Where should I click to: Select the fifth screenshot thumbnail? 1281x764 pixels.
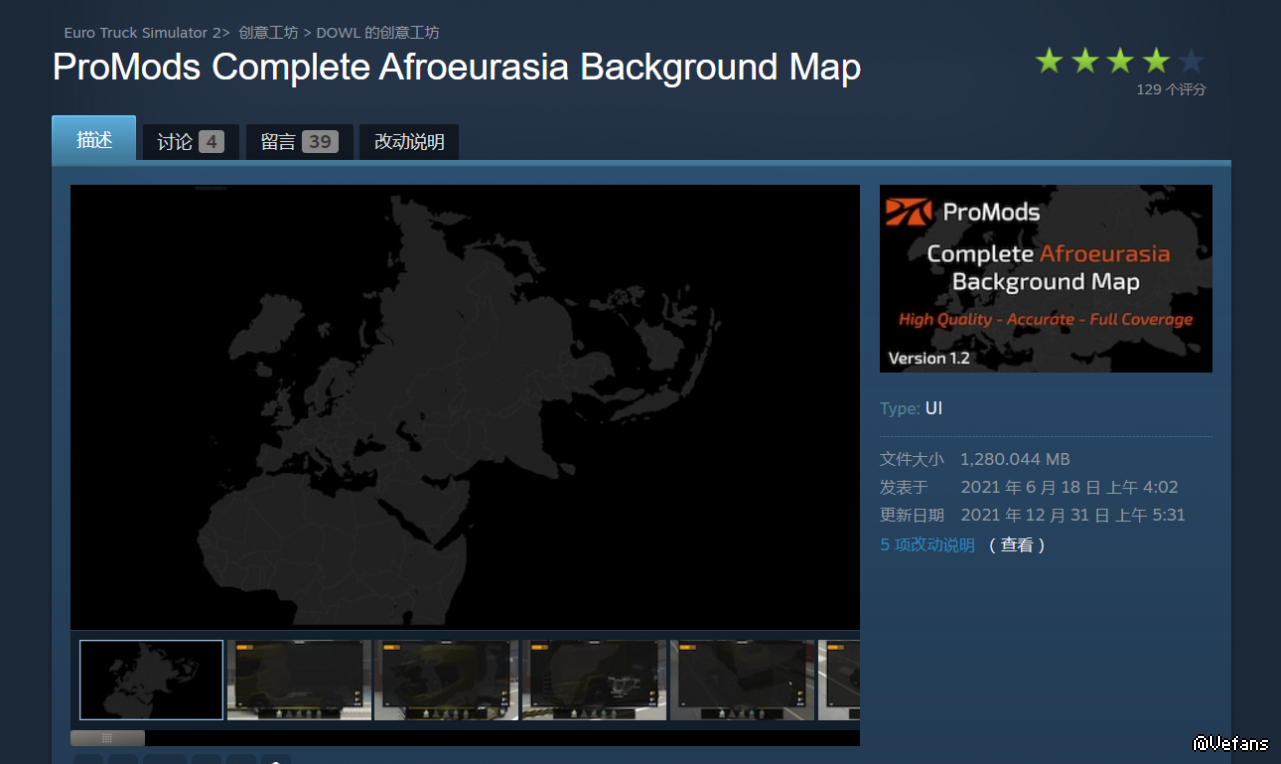click(x=741, y=680)
